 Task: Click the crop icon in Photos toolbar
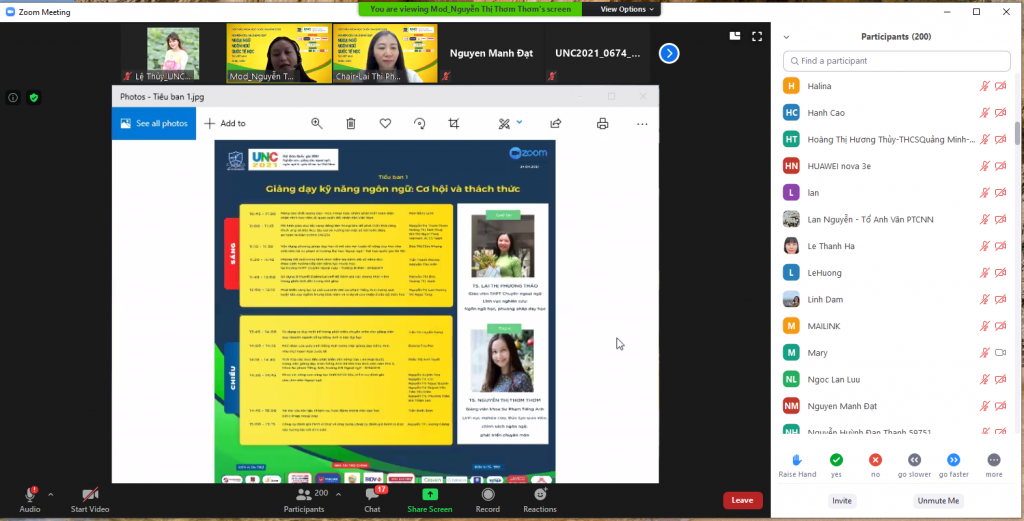[454, 123]
